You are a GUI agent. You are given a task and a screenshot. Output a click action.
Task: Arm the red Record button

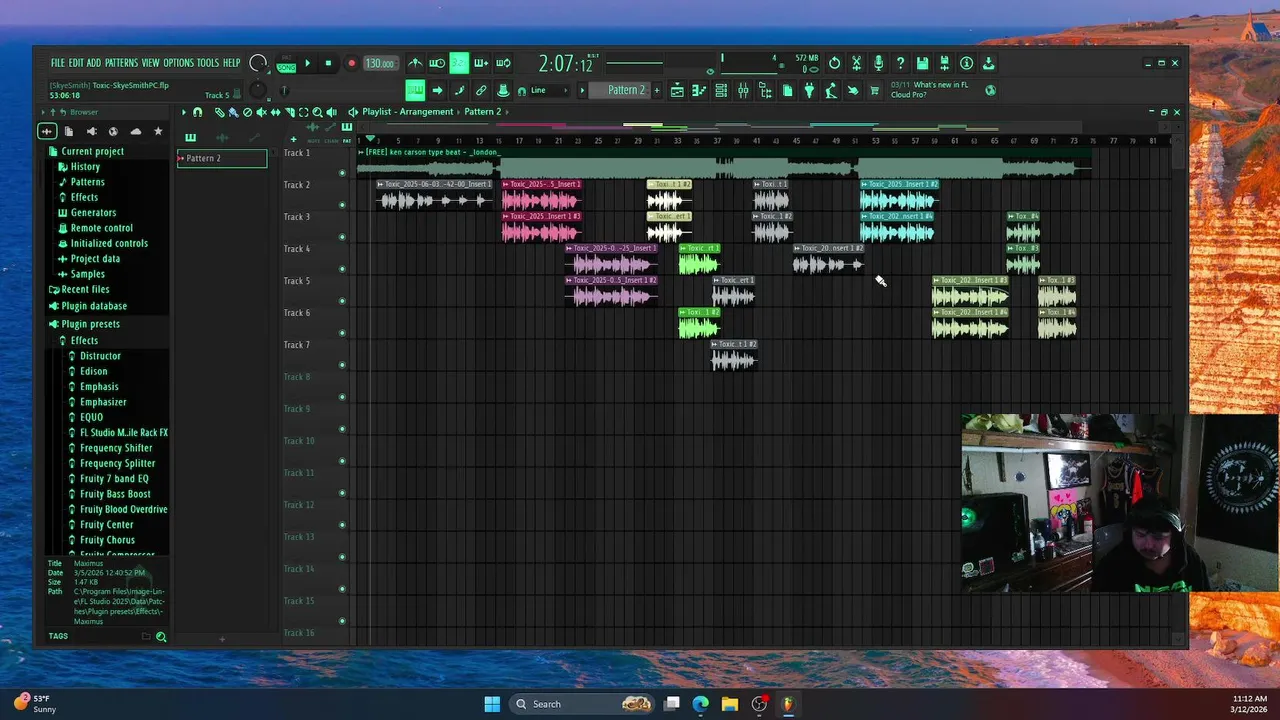pos(351,63)
